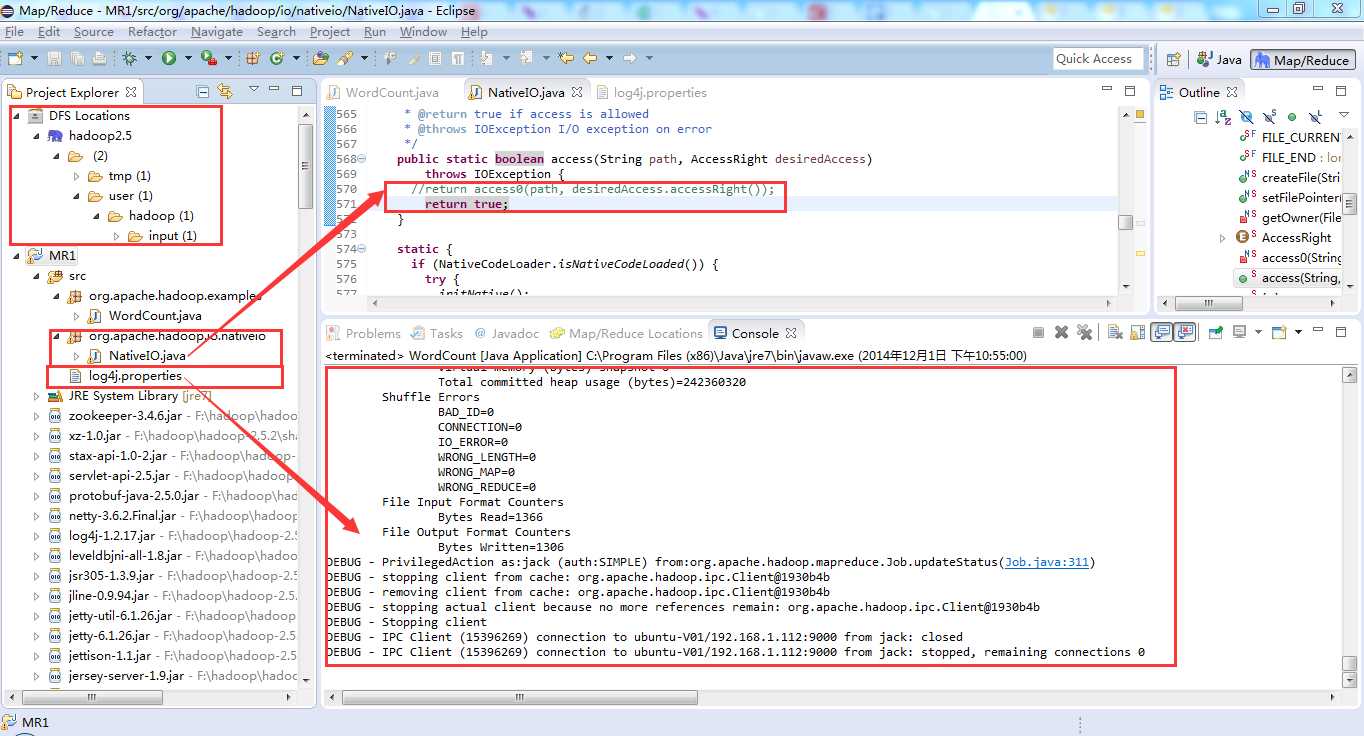The height and width of the screenshot is (736, 1364).
Task: Open the Source menu
Action: (94, 31)
